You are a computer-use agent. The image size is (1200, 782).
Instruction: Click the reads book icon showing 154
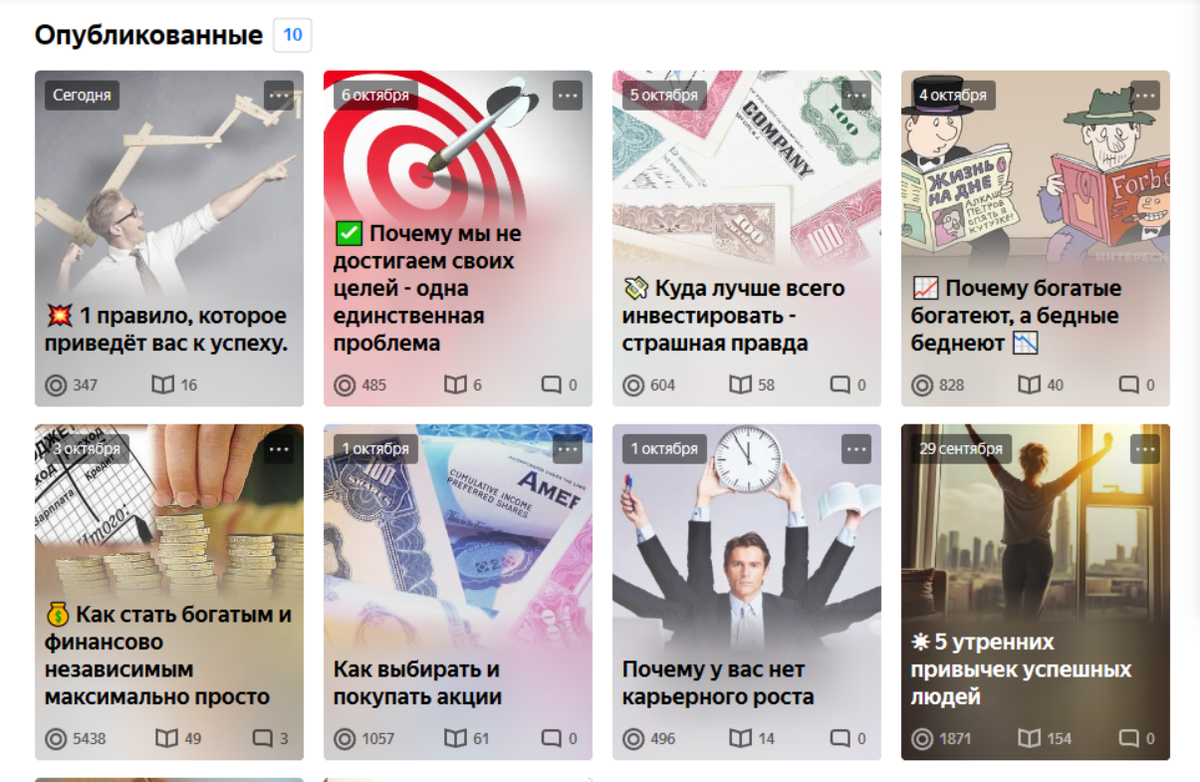pyautogui.click(x=1029, y=739)
